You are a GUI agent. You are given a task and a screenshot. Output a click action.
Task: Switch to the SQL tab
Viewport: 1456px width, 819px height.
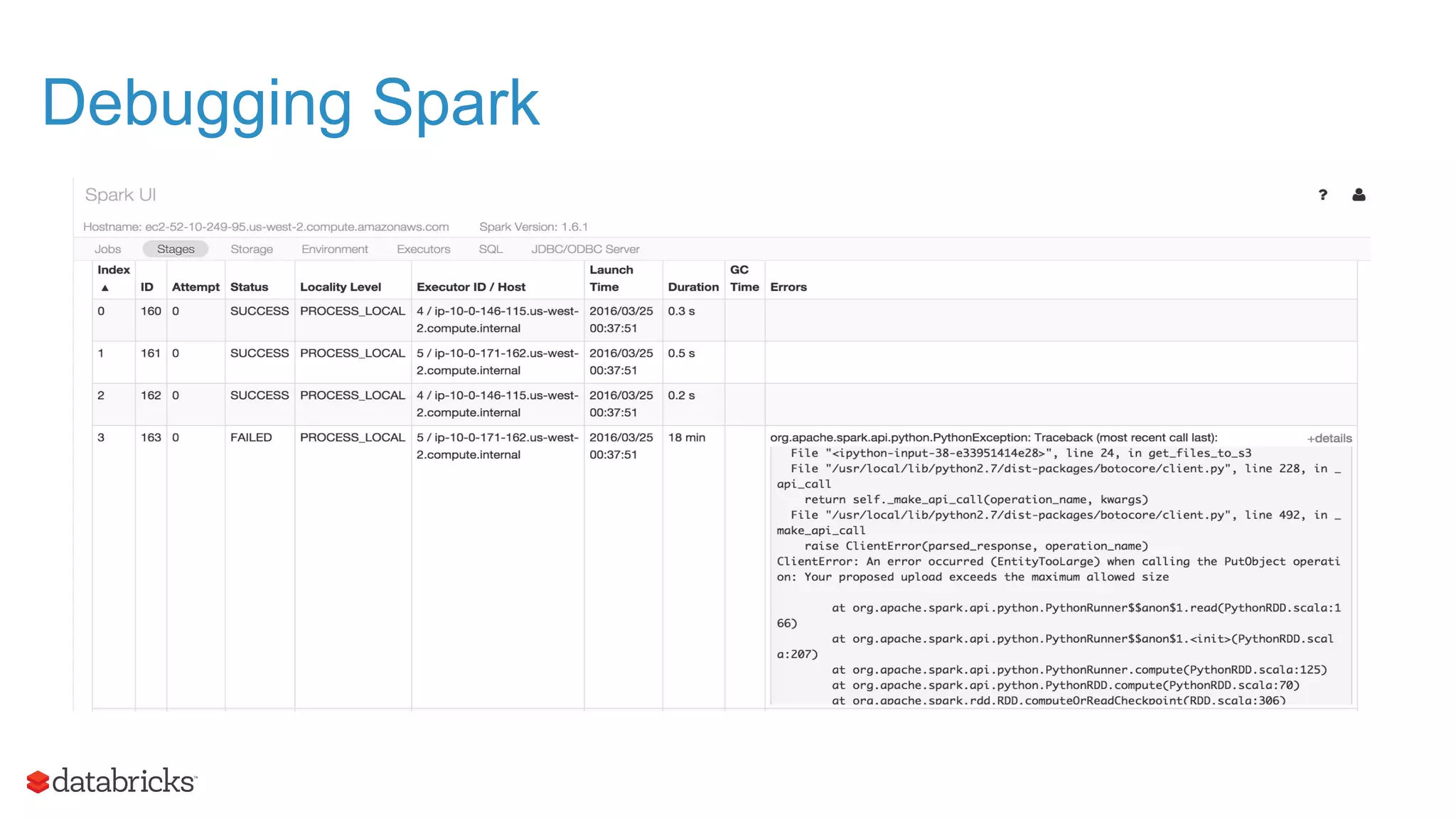tap(491, 250)
